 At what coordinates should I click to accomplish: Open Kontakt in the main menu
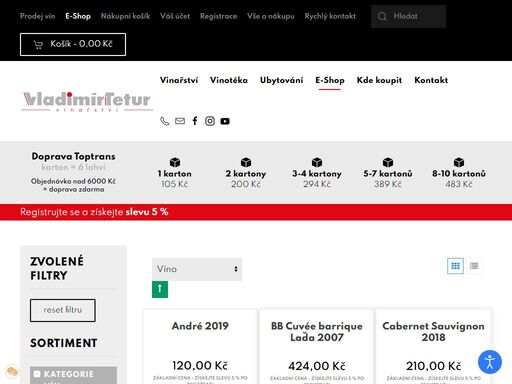click(431, 80)
